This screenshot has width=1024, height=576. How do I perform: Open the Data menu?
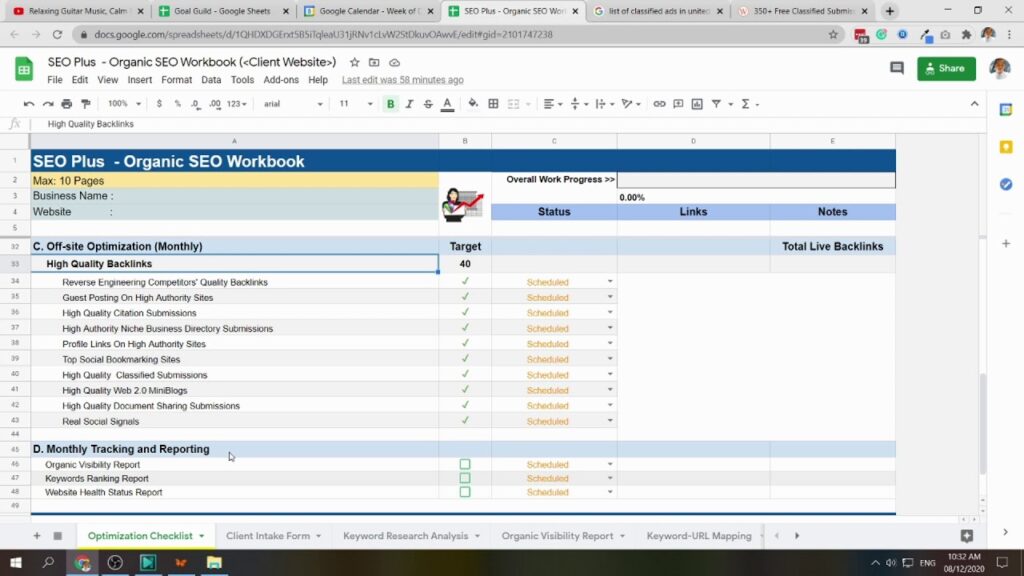click(x=211, y=80)
